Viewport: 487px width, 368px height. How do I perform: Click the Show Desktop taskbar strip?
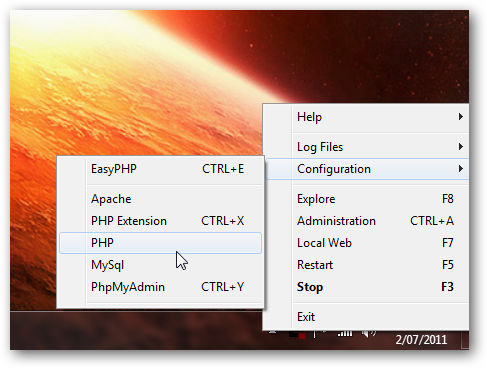465,340
